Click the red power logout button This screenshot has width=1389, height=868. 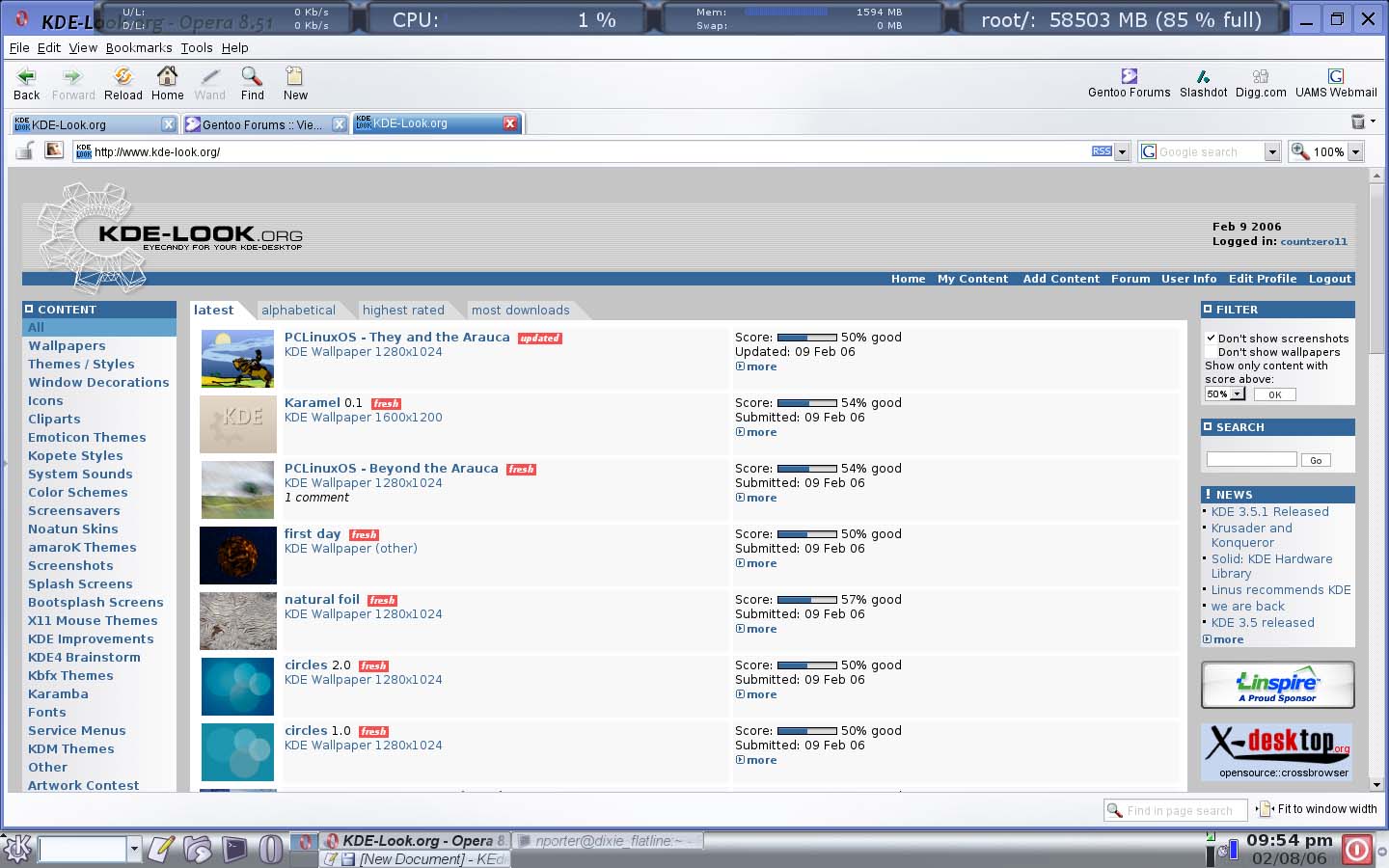pyautogui.click(x=1356, y=849)
